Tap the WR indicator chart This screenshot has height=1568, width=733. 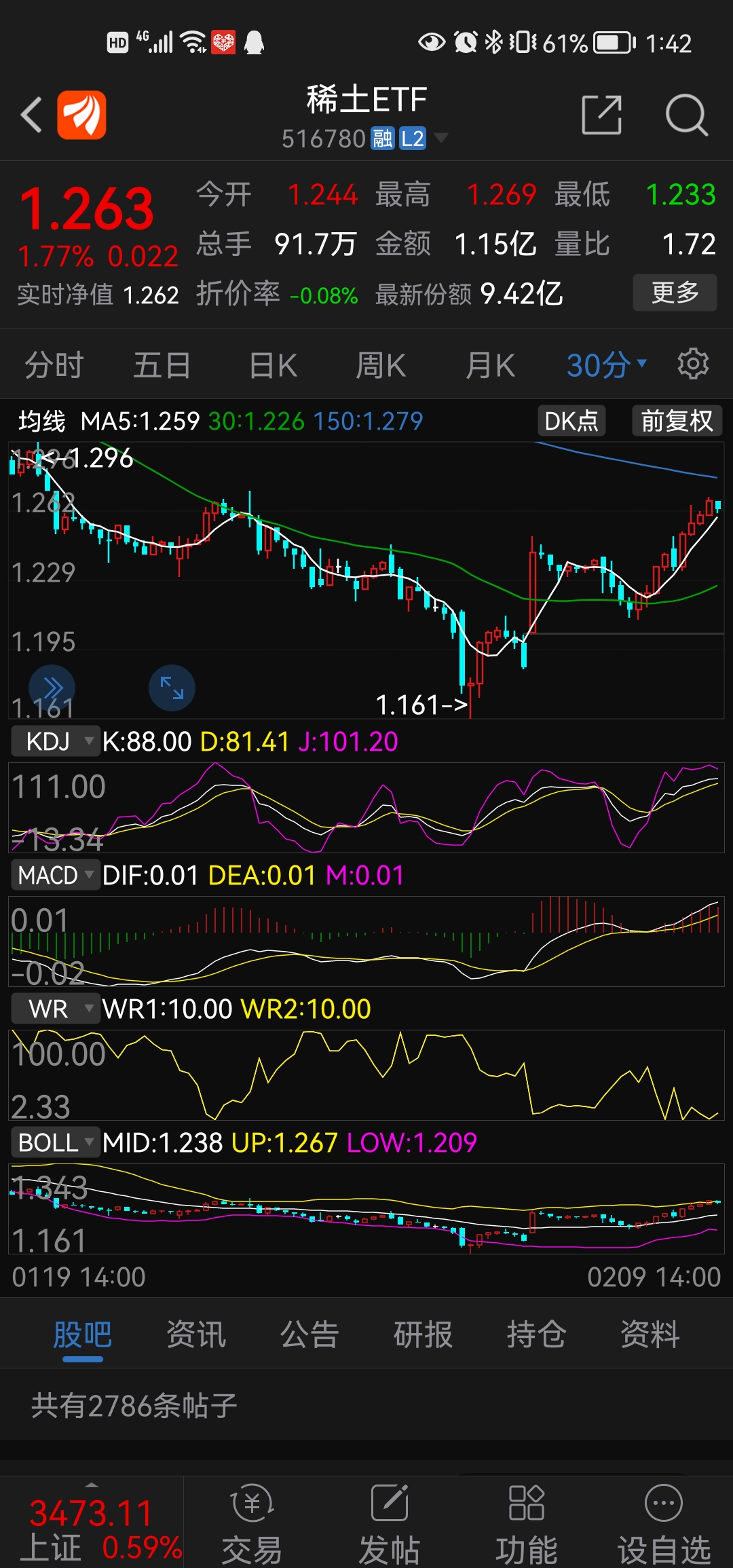coord(366,1075)
